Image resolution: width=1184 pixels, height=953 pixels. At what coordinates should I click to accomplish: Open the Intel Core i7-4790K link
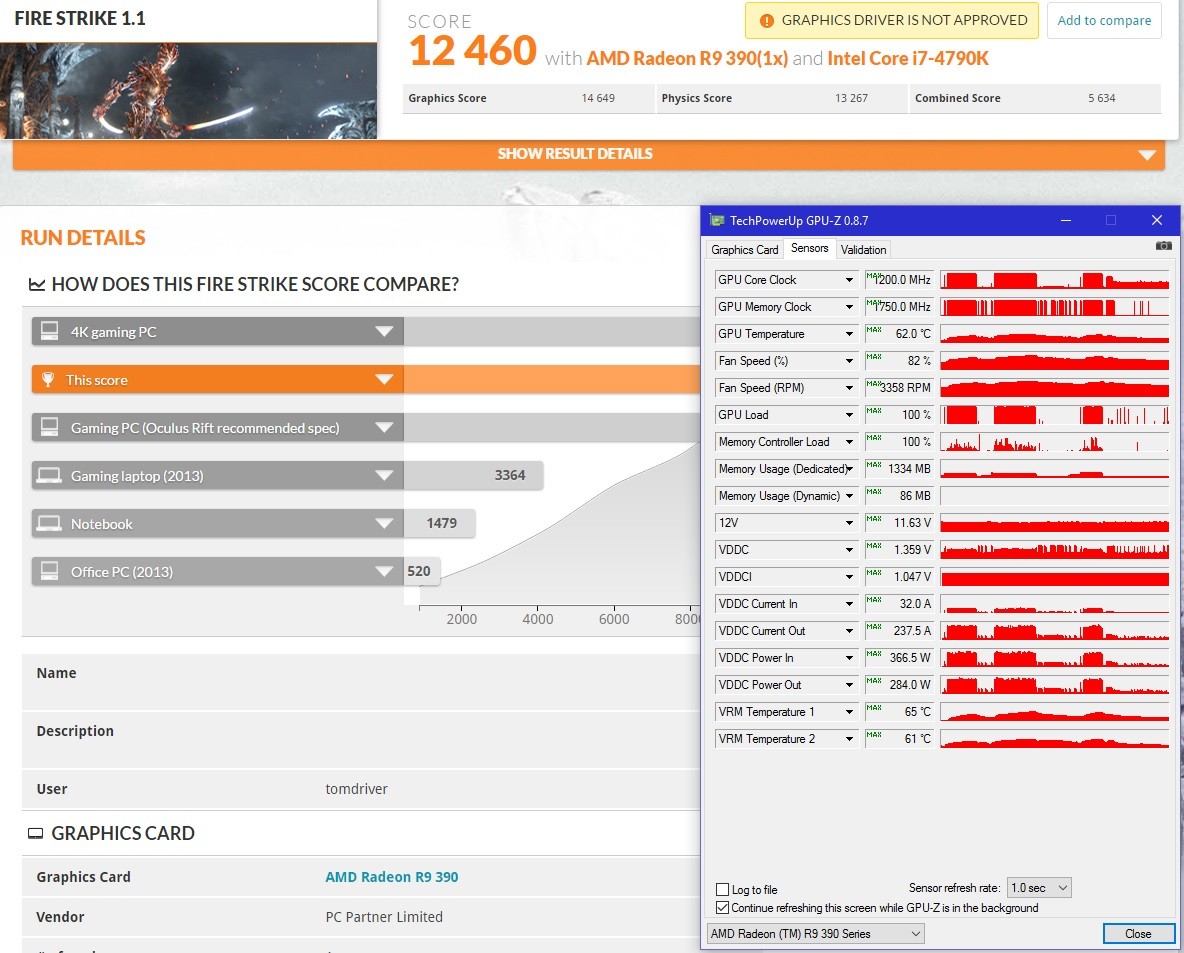908,59
